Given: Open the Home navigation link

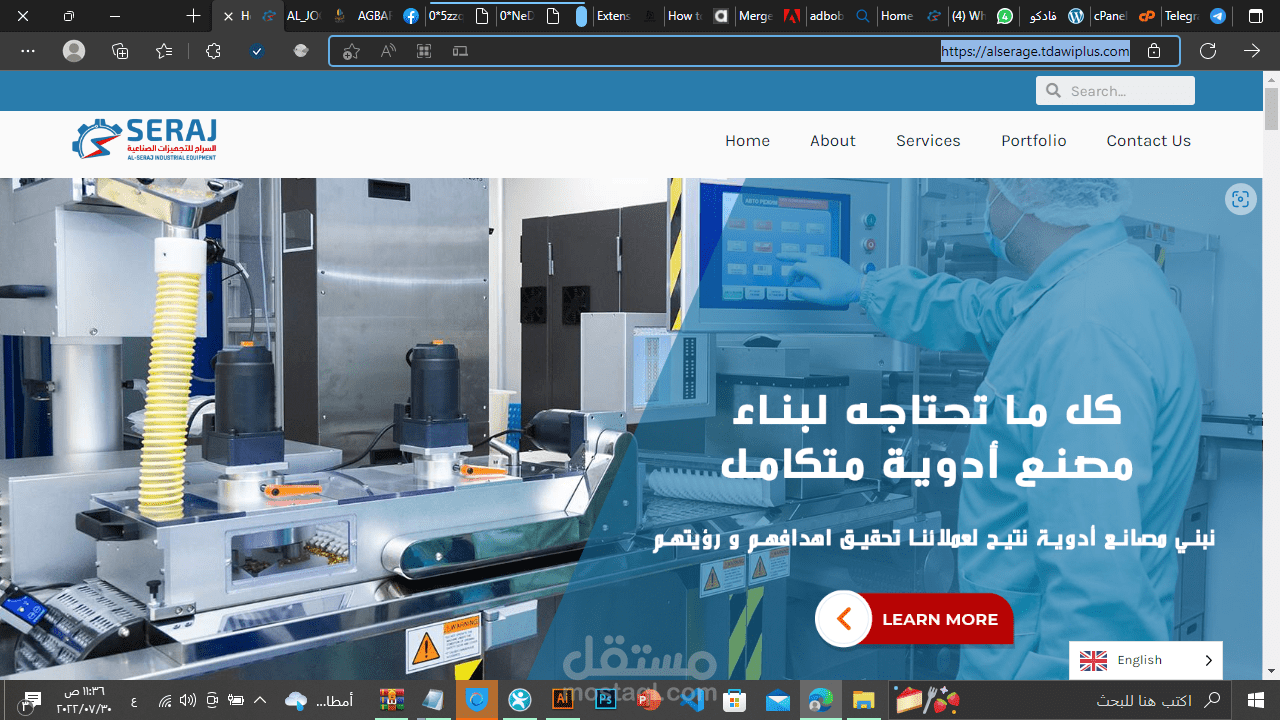Looking at the screenshot, I should [747, 141].
